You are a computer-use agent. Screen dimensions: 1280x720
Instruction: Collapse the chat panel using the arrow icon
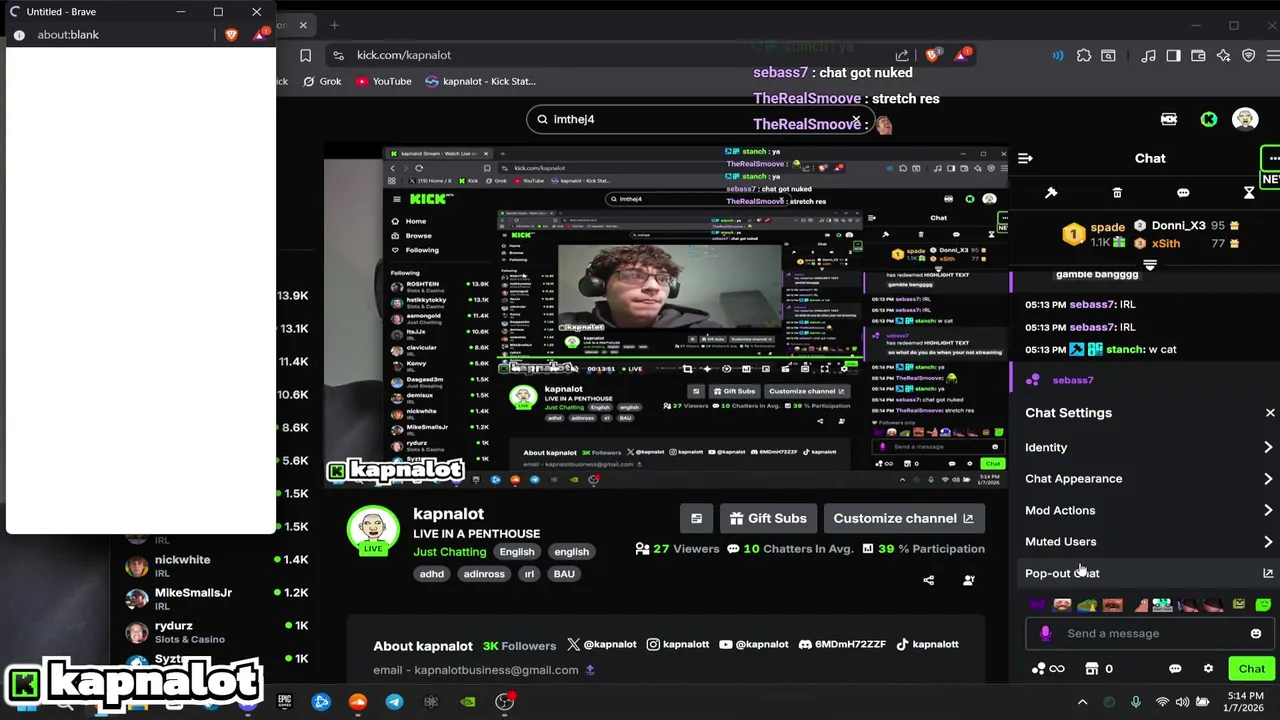[1025, 158]
